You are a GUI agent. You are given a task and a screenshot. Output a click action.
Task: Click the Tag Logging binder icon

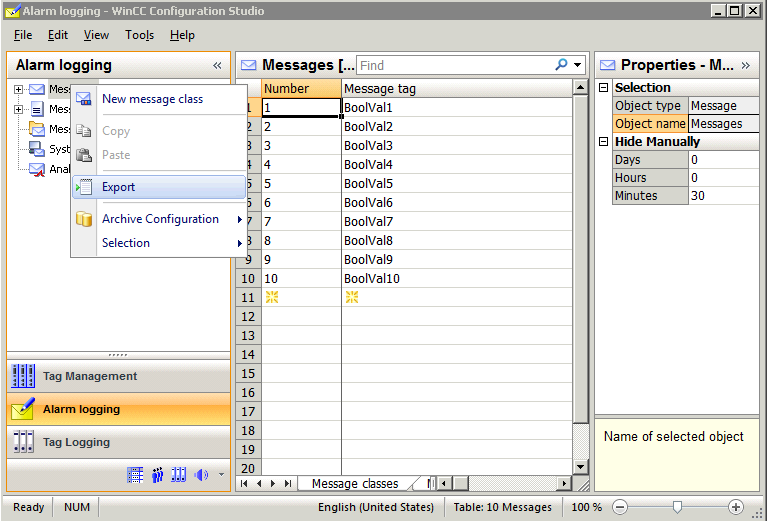pos(23,442)
